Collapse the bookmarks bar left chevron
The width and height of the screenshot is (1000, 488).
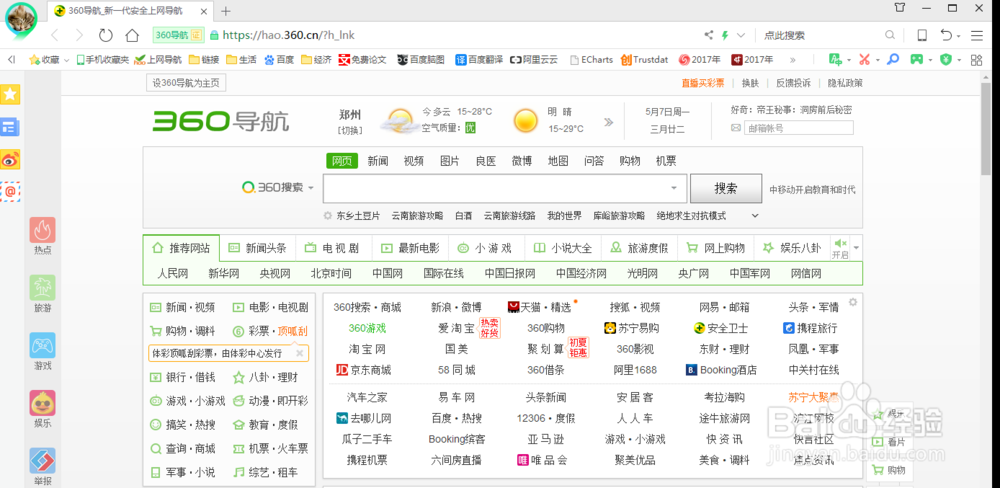(x=11, y=59)
